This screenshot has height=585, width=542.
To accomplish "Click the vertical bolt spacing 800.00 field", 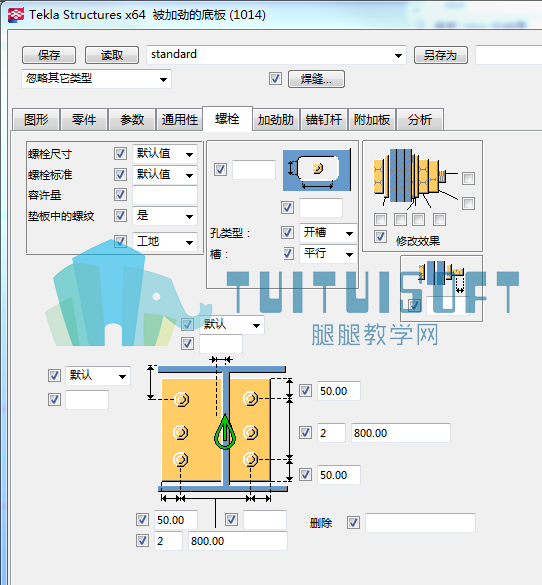I will coord(401,433).
